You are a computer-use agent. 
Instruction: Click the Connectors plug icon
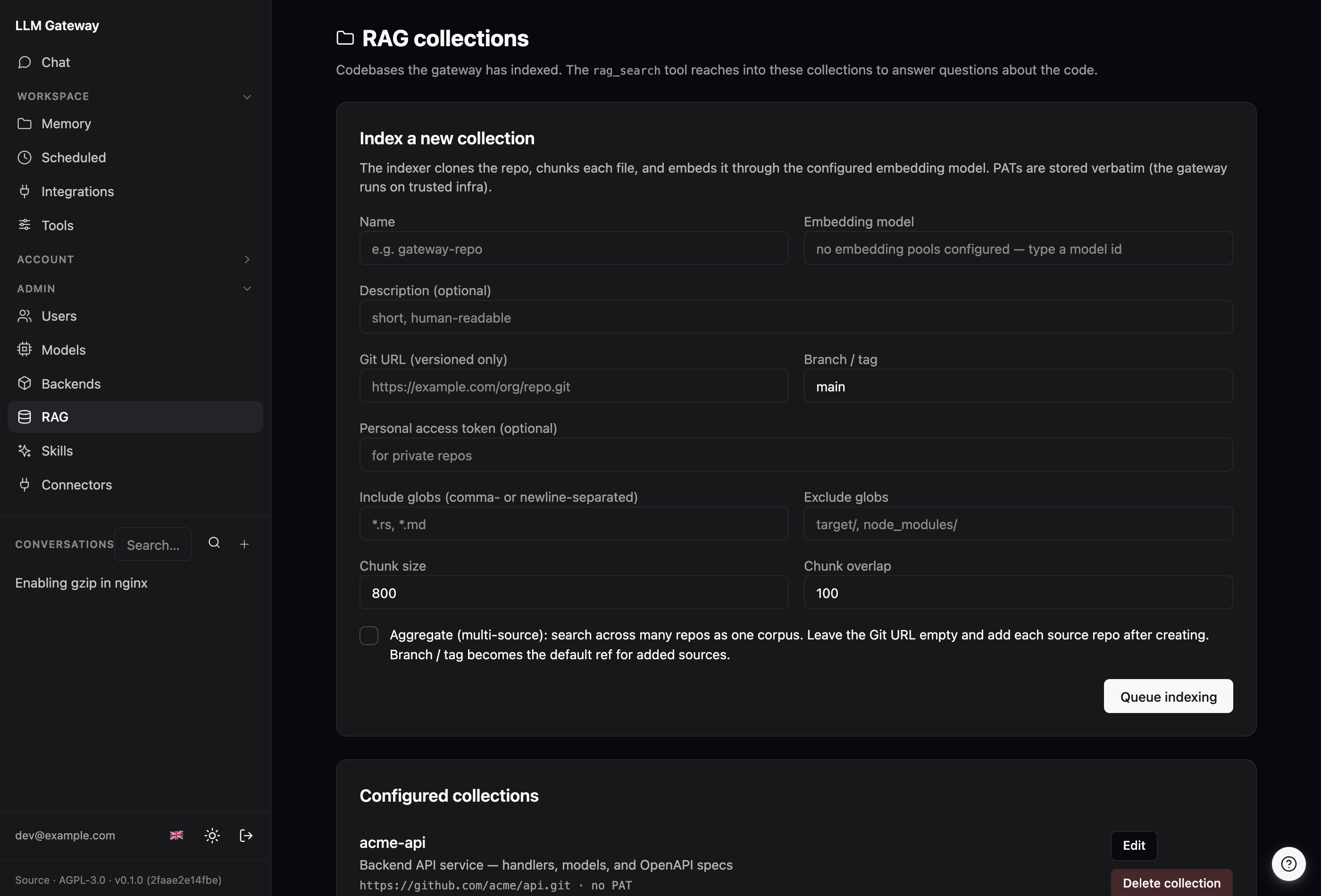pos(25,485)
